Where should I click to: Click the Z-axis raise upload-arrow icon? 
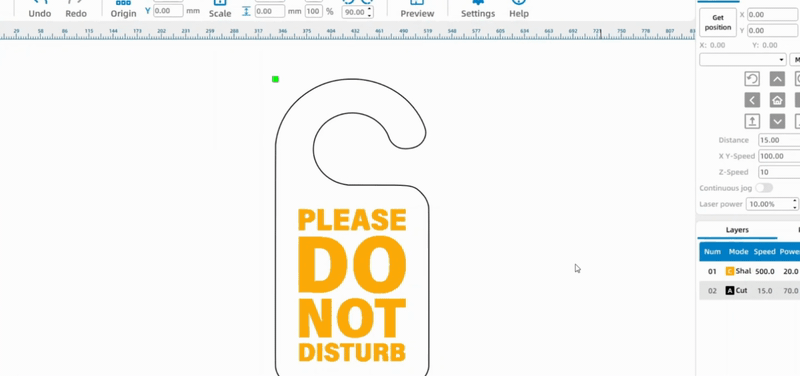tap(752, 121)
